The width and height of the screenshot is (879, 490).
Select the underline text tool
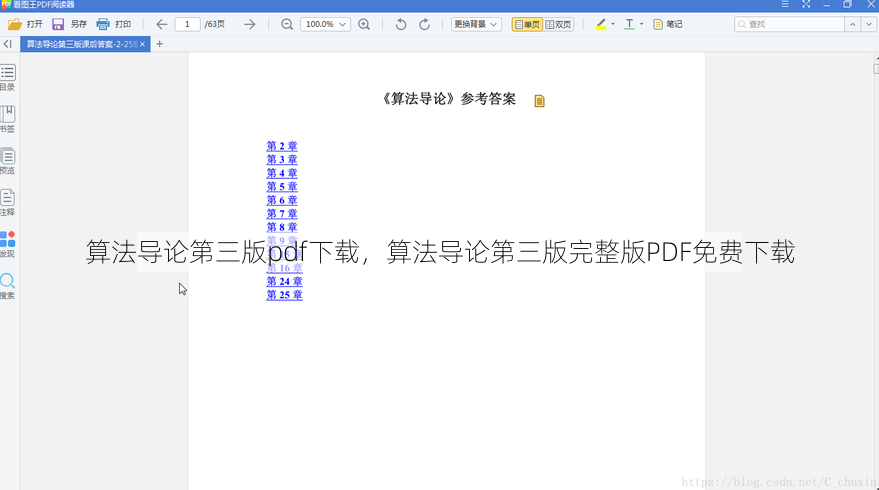(x=630, y=24)
